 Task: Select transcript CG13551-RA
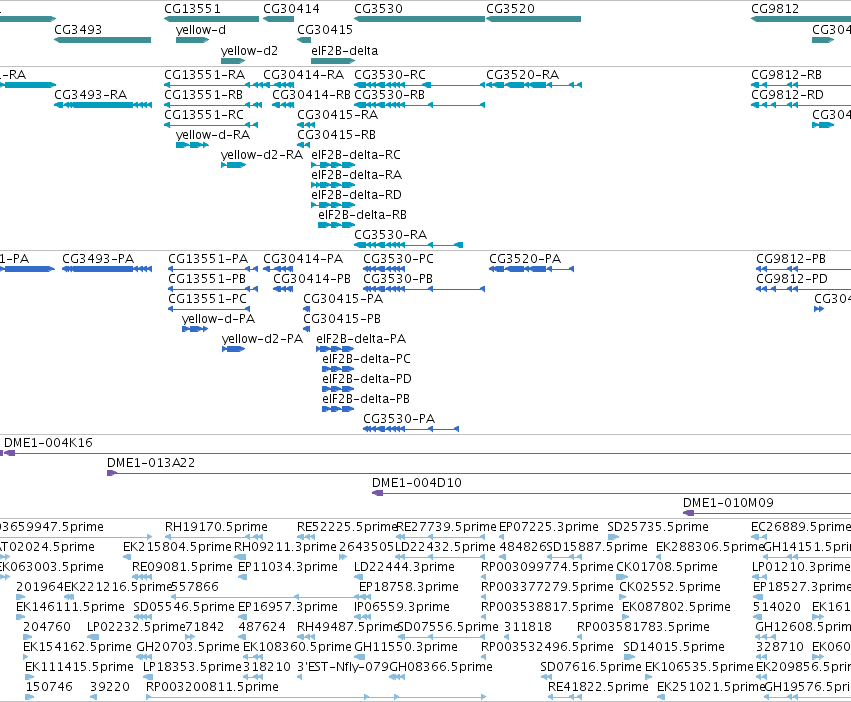coord(205,75)
